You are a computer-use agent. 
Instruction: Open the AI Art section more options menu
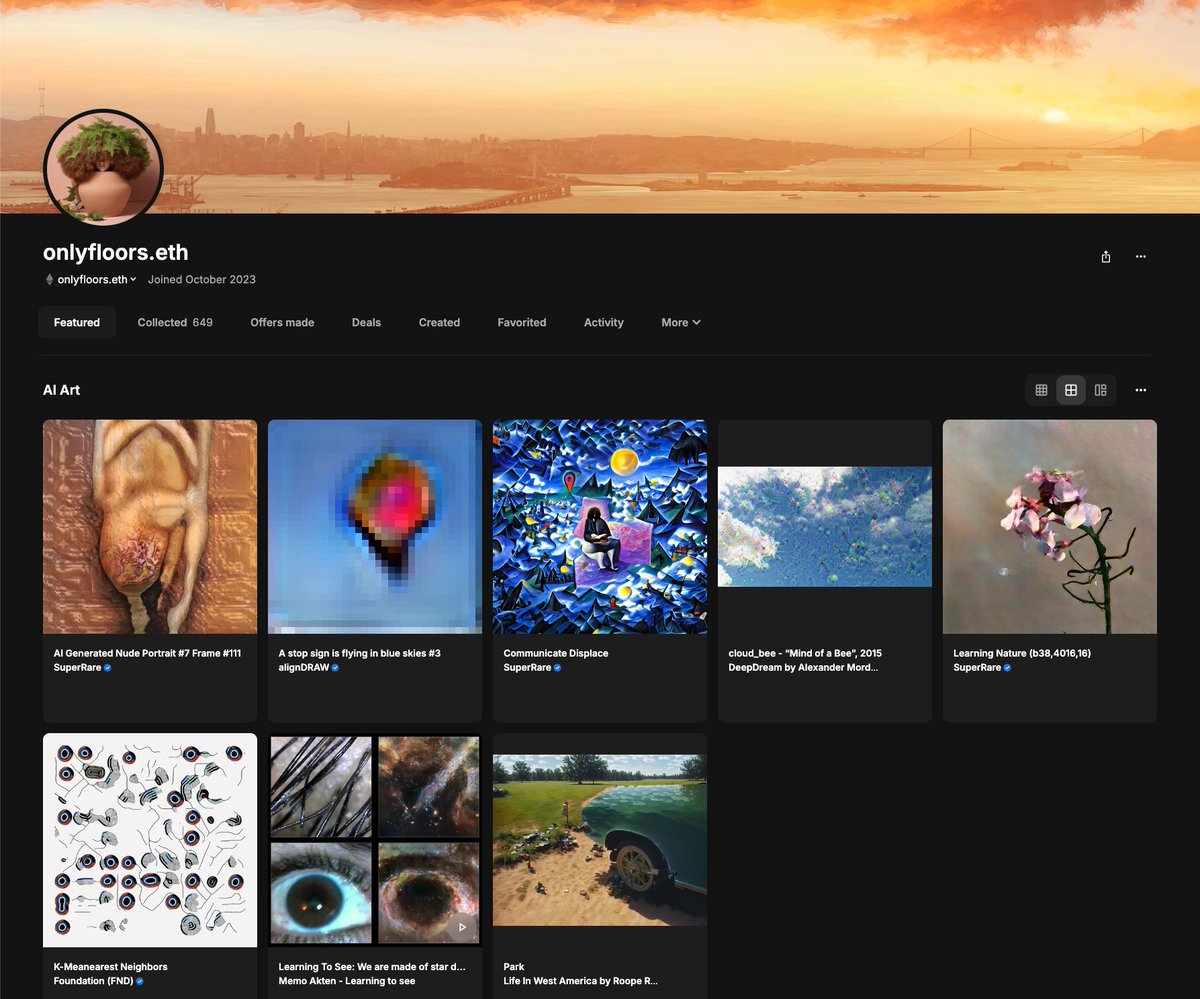coord(1140,390)
